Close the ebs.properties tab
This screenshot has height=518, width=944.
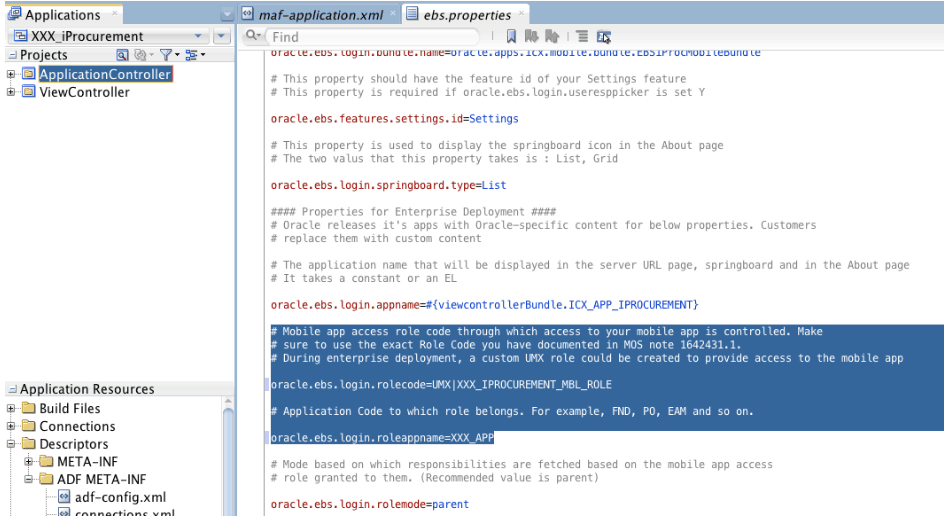click(x=521, y=13)
